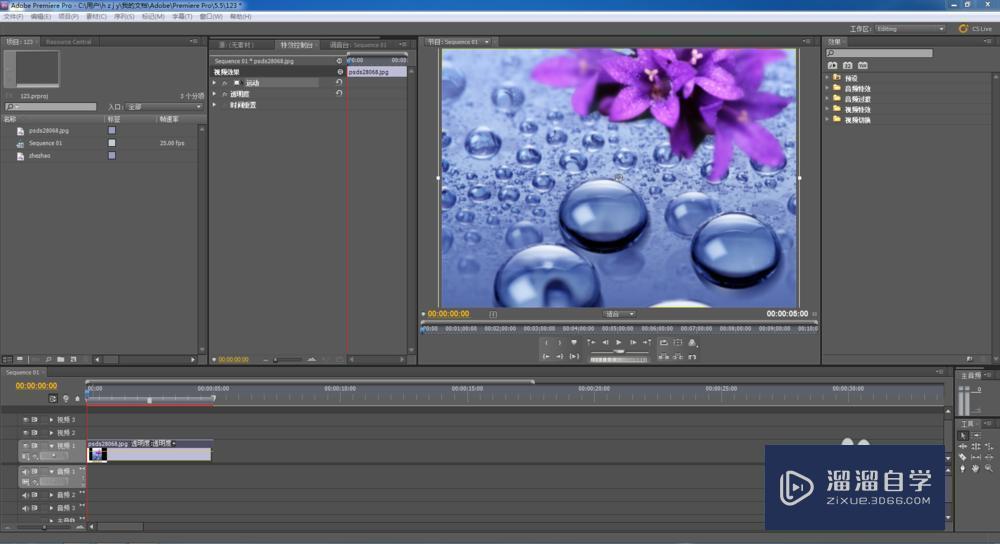Go to In point button

pos(547,357)
